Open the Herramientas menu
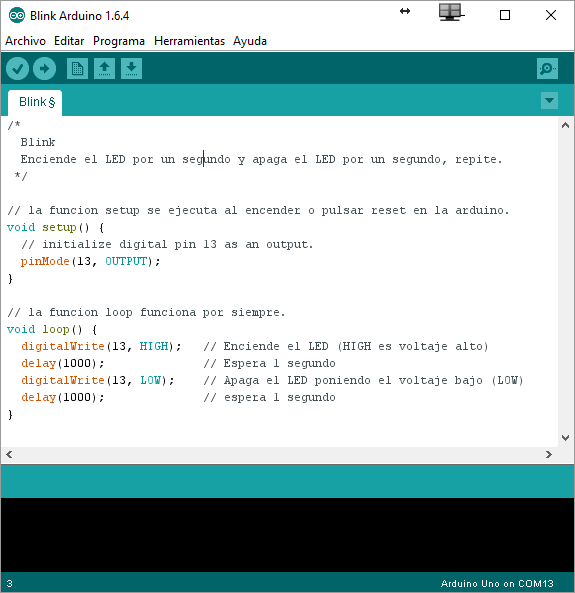This screenshot has height=593, width=575. 189,41
